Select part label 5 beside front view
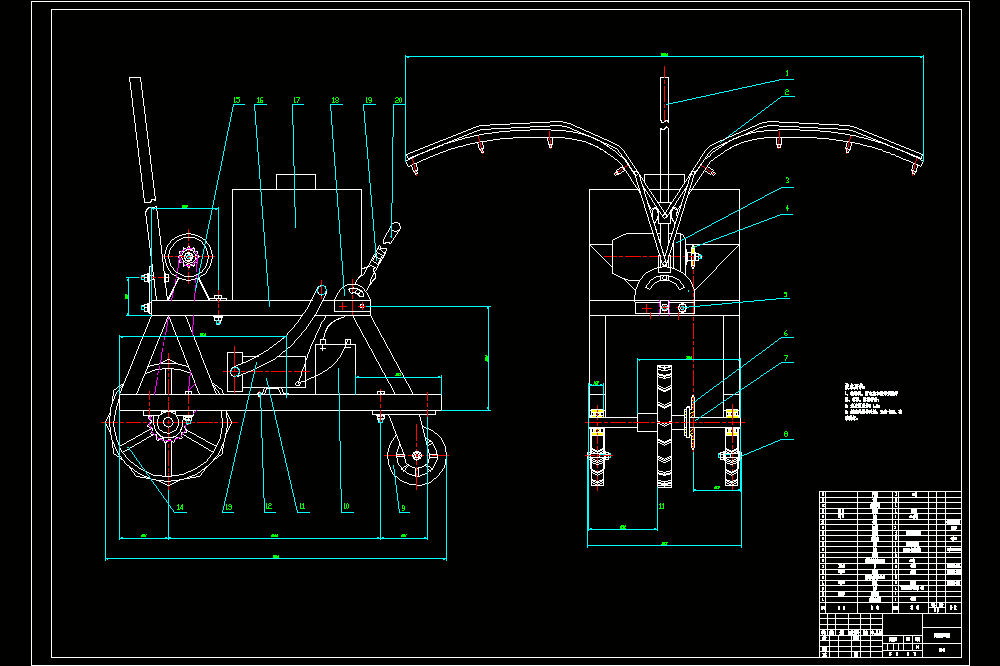1000x666 pixels. [786, 295]
